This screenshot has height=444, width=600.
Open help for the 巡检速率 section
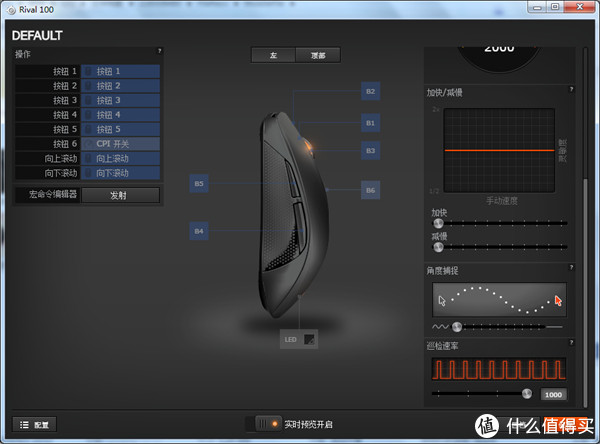[x=571, y=342]
